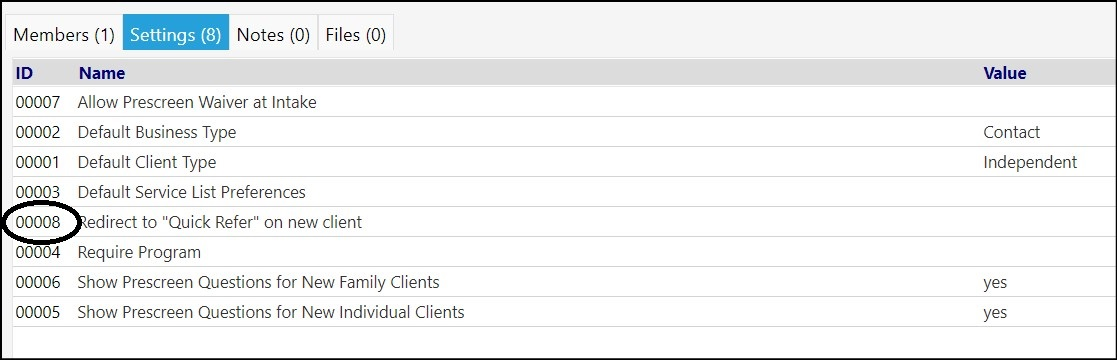The height and width of the screenshot is (360, 1117).
Task: Select the Default Service List Preferences row
Action: tap(564, 192)
